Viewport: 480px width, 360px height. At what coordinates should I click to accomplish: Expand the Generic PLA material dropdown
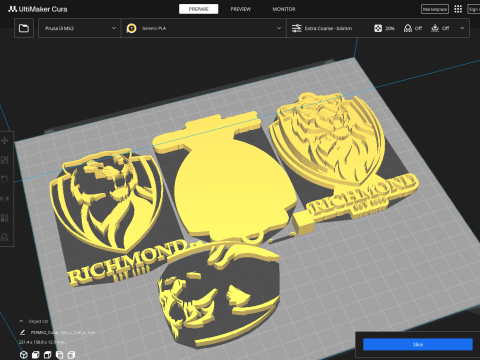pos(204,28)
